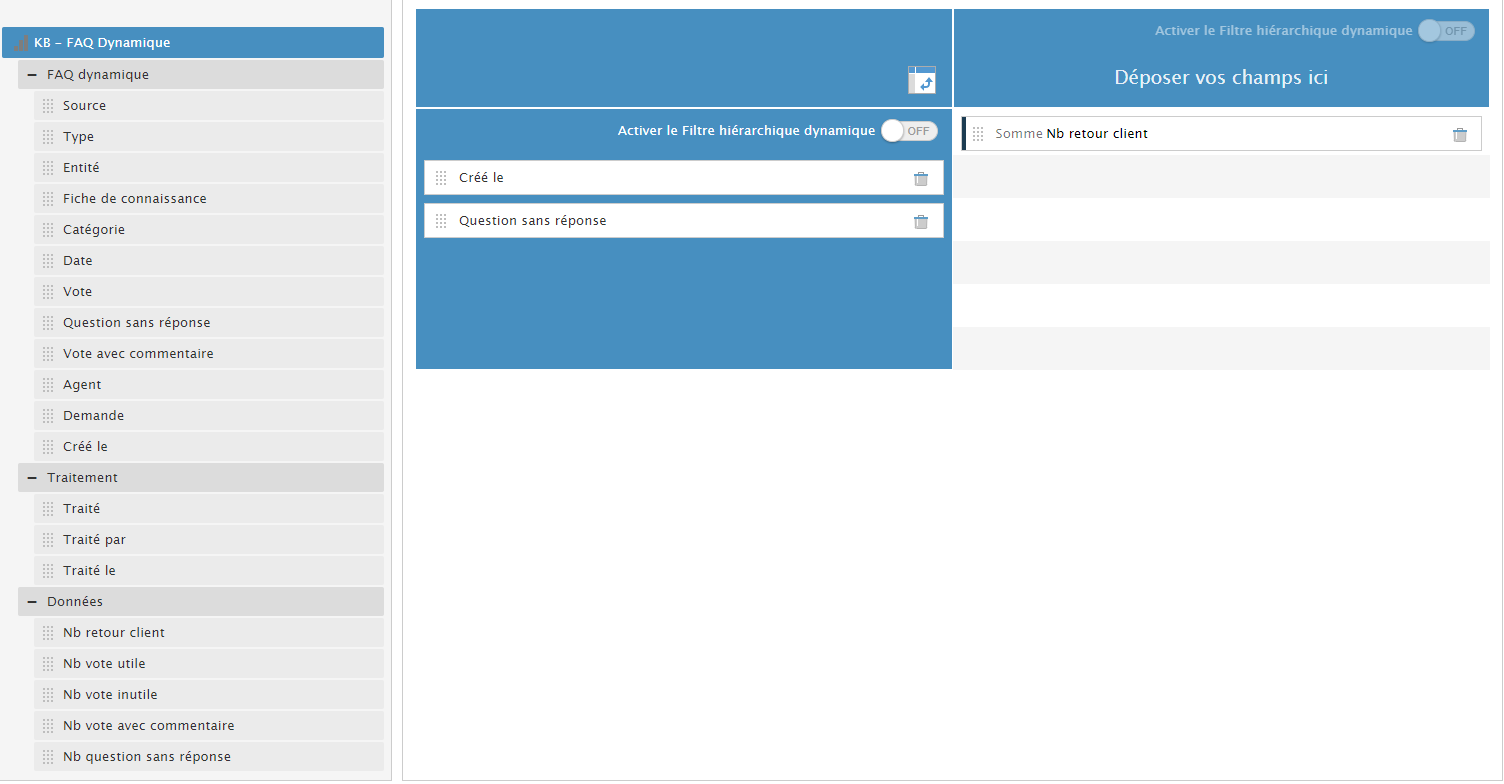Click the 'Déposer vos champs ici' drop zone
The image size is (1504, 784).
[x=1220, y=78]
